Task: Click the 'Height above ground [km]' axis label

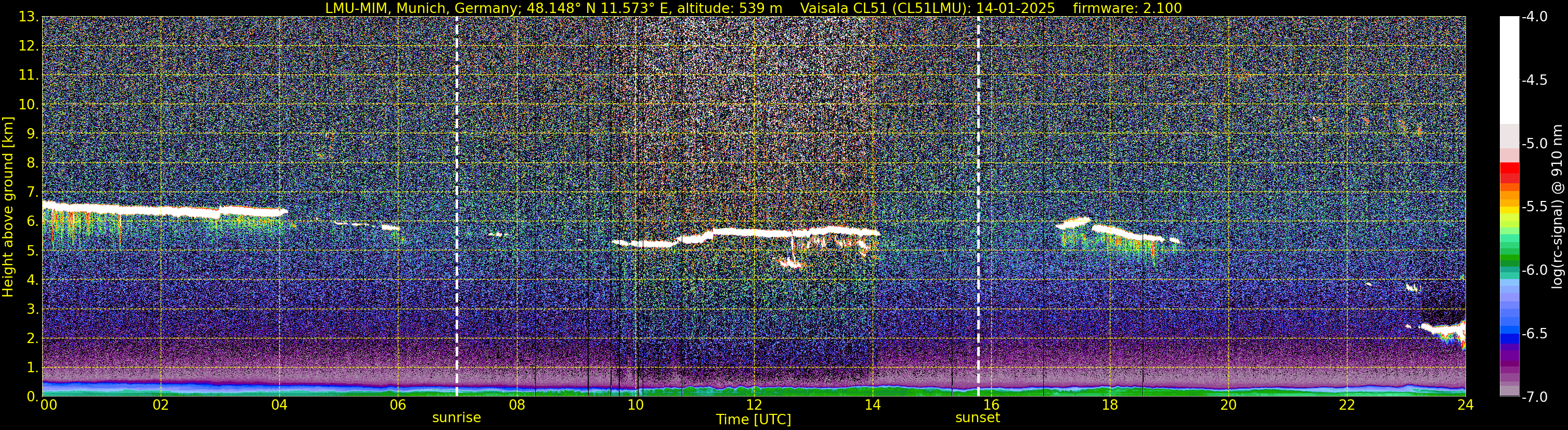Action: pos(8,207)
